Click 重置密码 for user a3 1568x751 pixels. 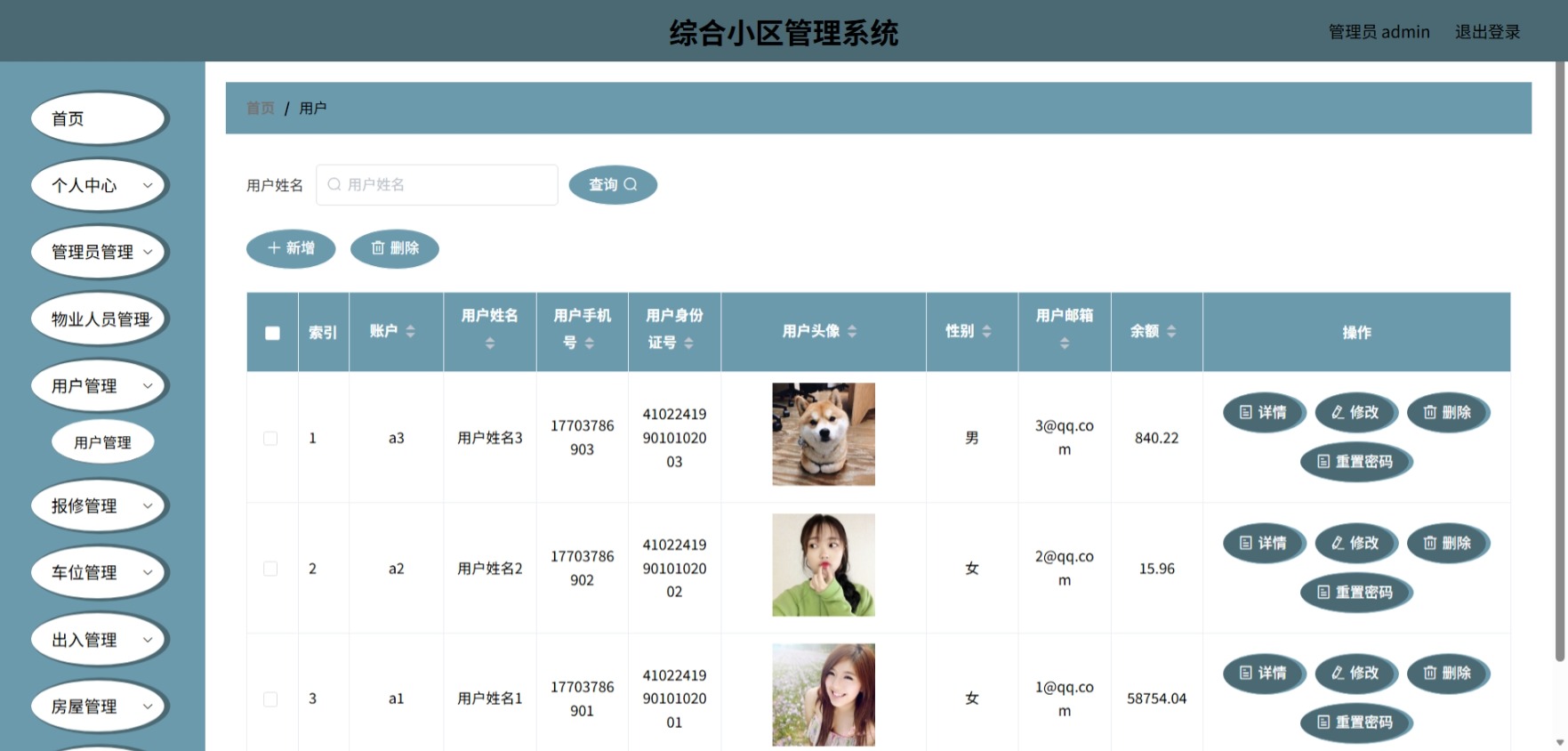[x=1355, y=462]
